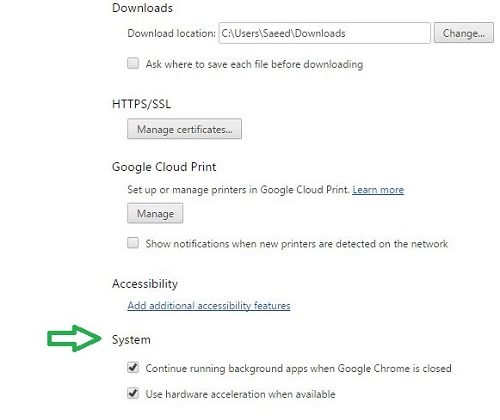This screenshot has width=500, height=420.
Task: Click 'Use hardware acceleration when available' label text
Action: 240,394
